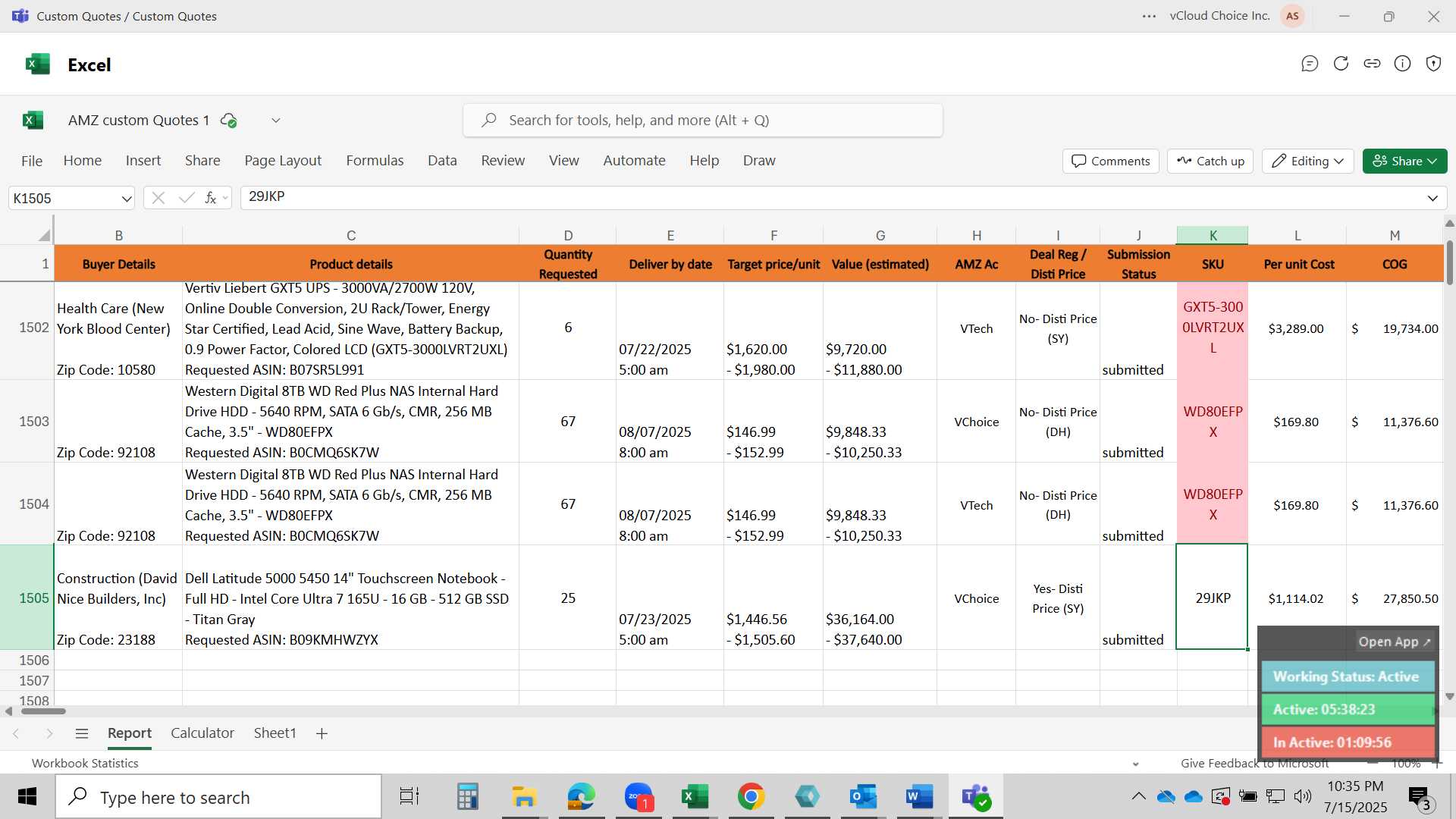Click the search for tools box
Screen dimensions: 1456x819
(x=703, y=121)
